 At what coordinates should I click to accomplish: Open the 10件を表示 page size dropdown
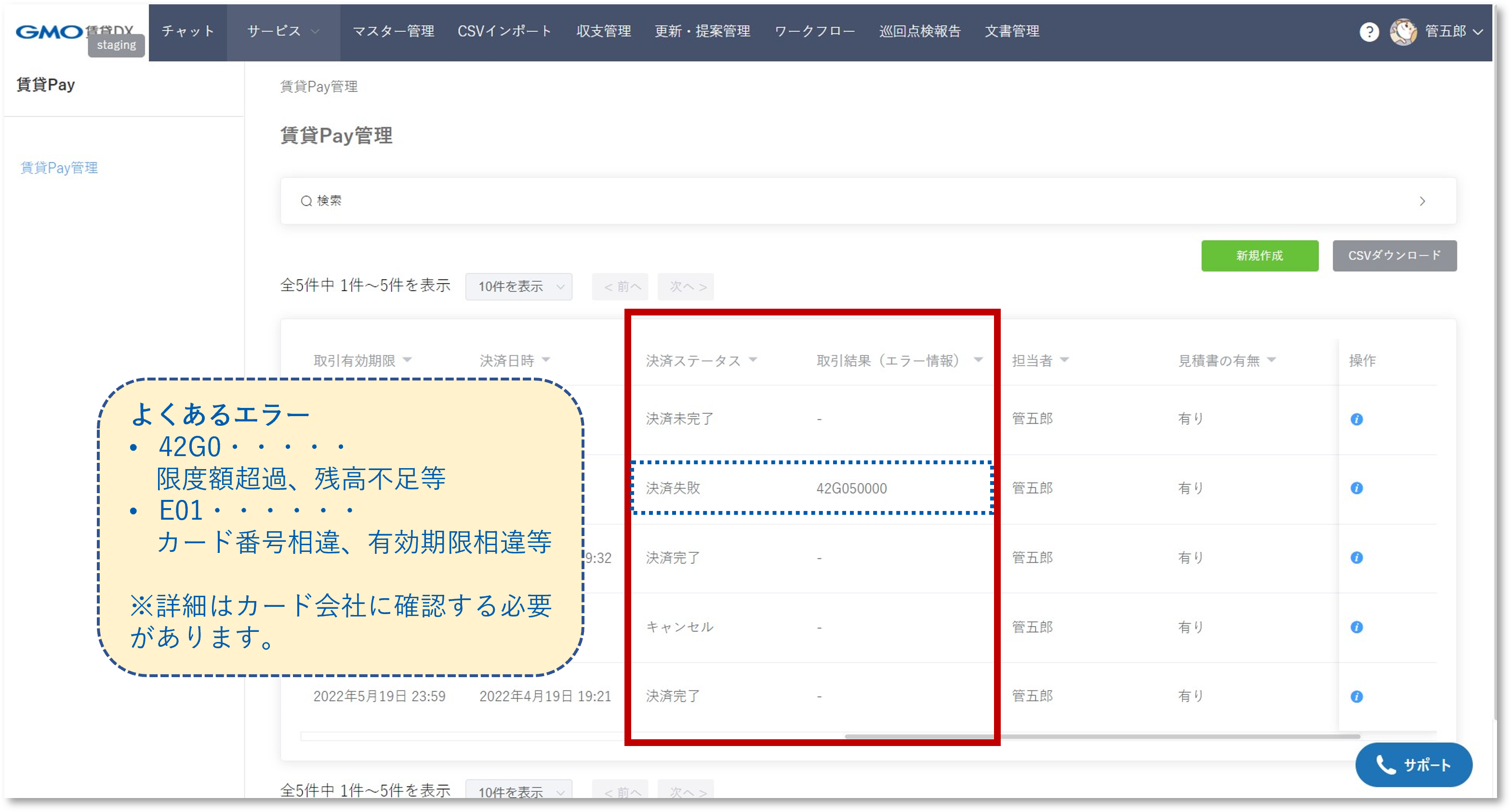pyautogui.click(x=518, y=287)
